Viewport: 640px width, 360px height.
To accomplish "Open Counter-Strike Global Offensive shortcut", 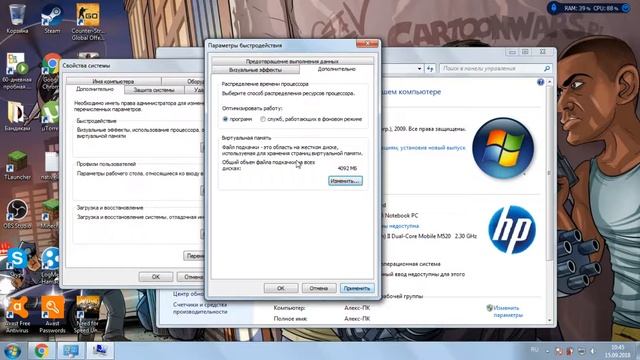I will coord(87,21).
